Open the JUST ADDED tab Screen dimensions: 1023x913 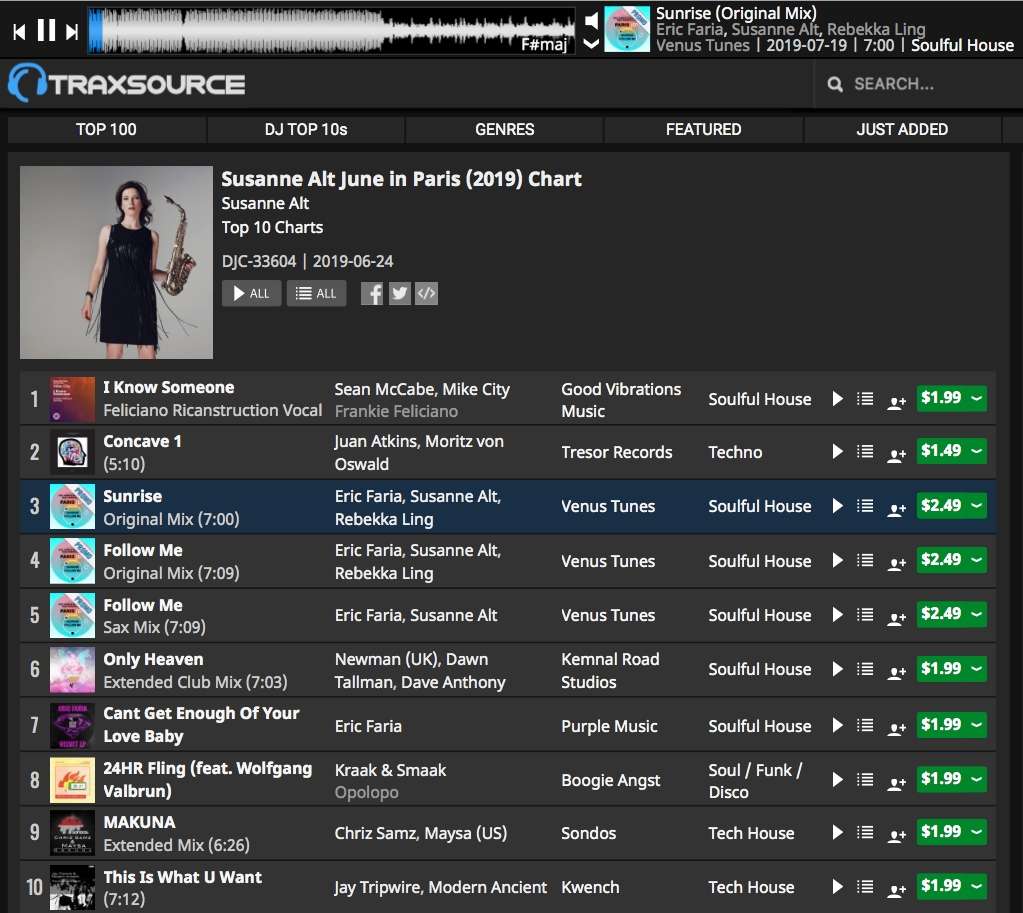coord(902,129)
